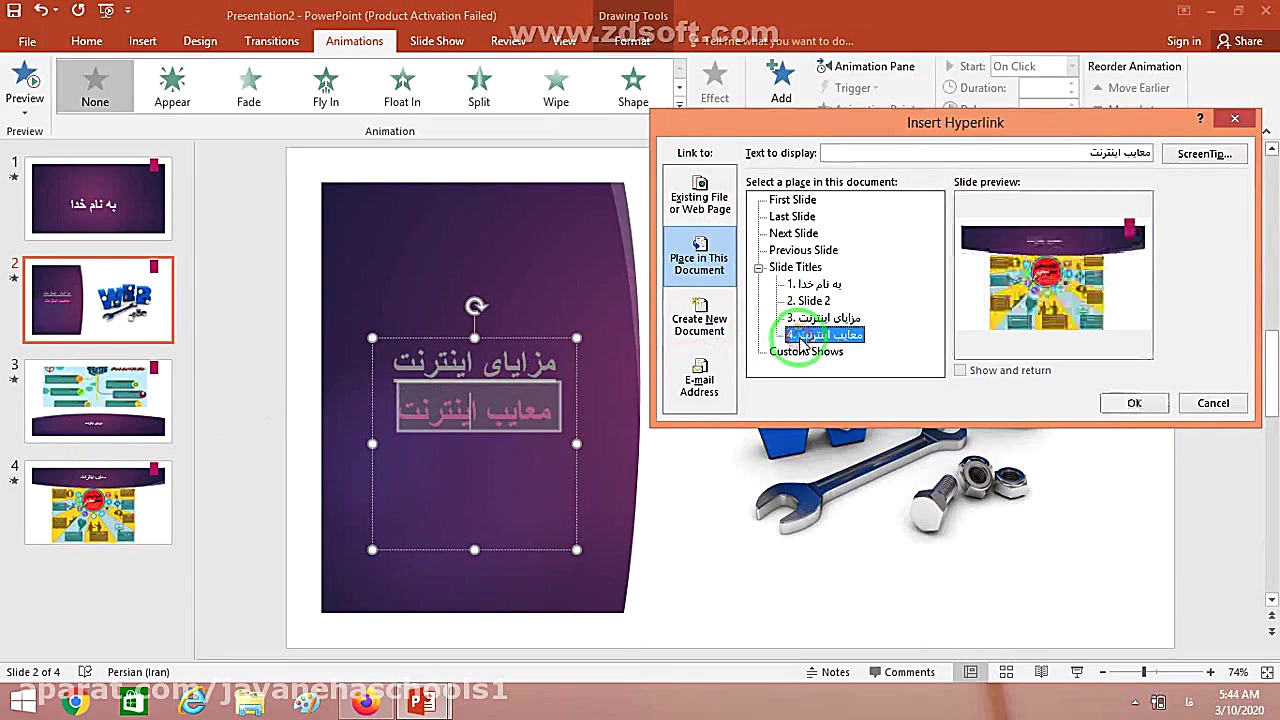Viewport: 1280px width, 720px height.
Task: Switch to the Insert tab
Action: pos(142,41)
